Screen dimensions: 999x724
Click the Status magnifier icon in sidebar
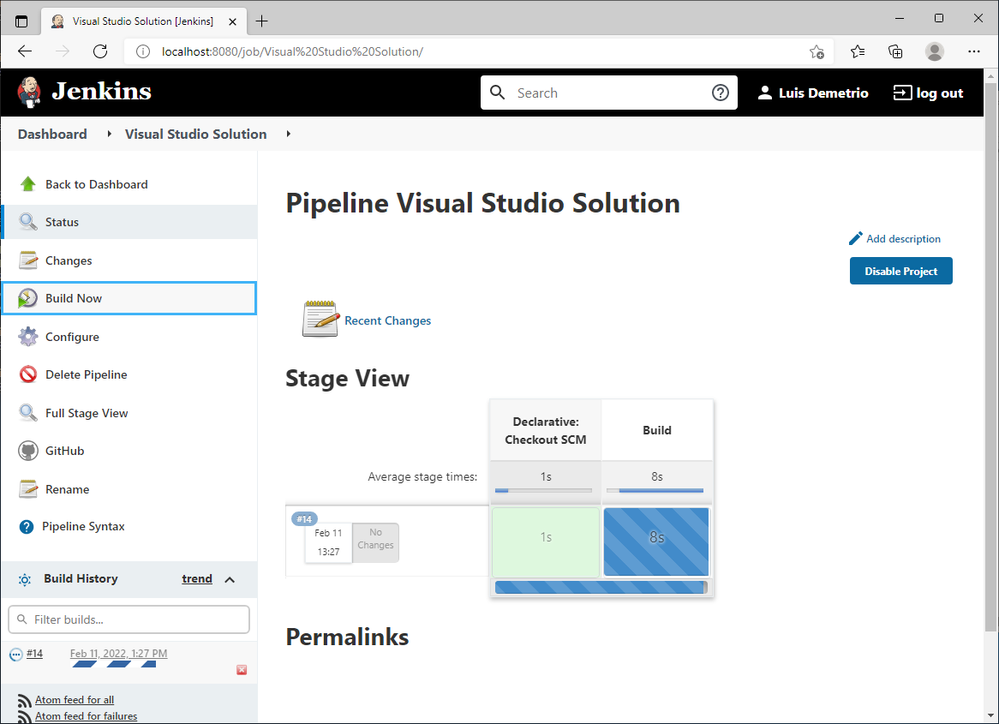[x=28, y=222]
